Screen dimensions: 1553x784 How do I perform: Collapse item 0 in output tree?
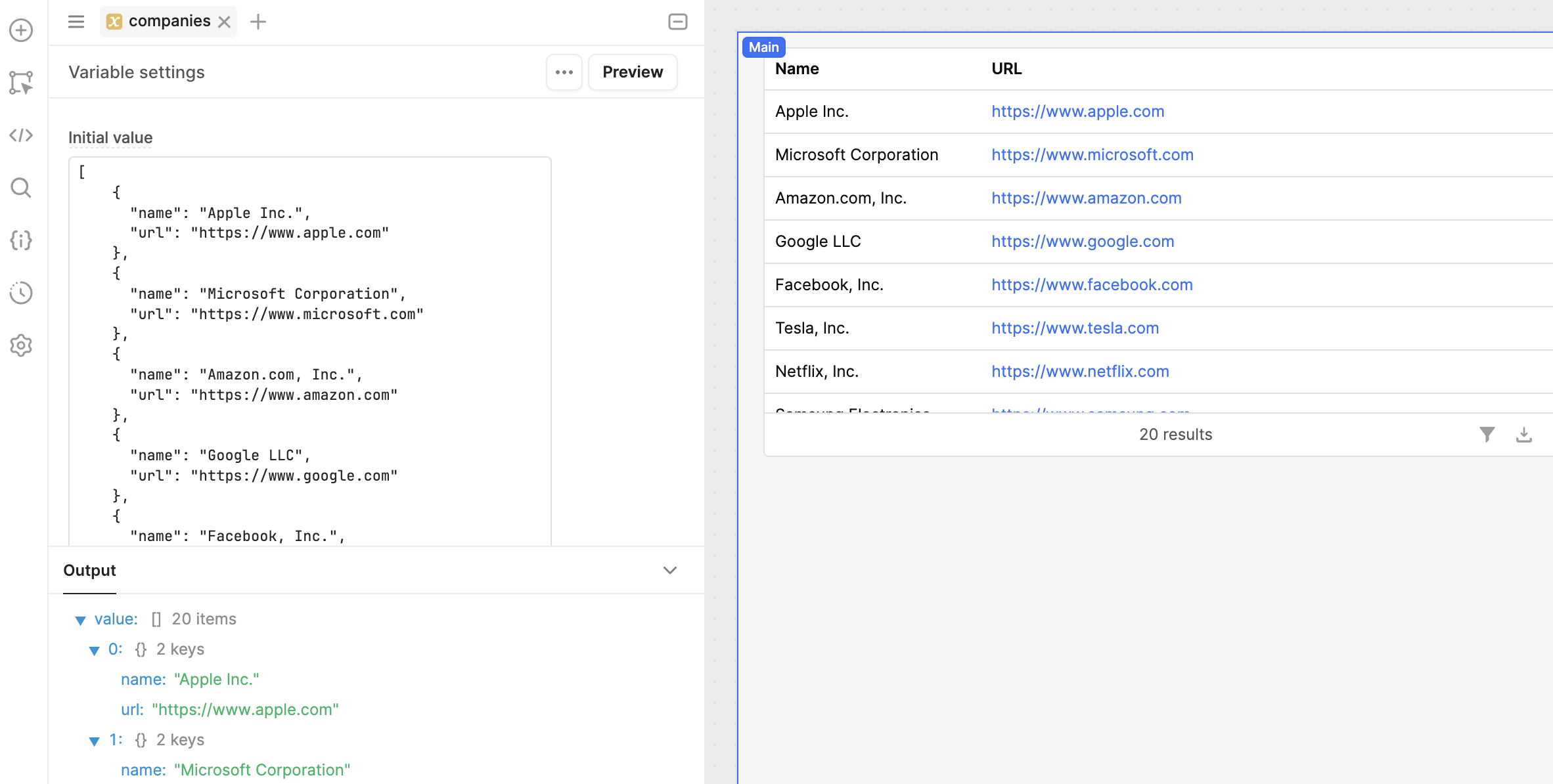tap(94, 650)
